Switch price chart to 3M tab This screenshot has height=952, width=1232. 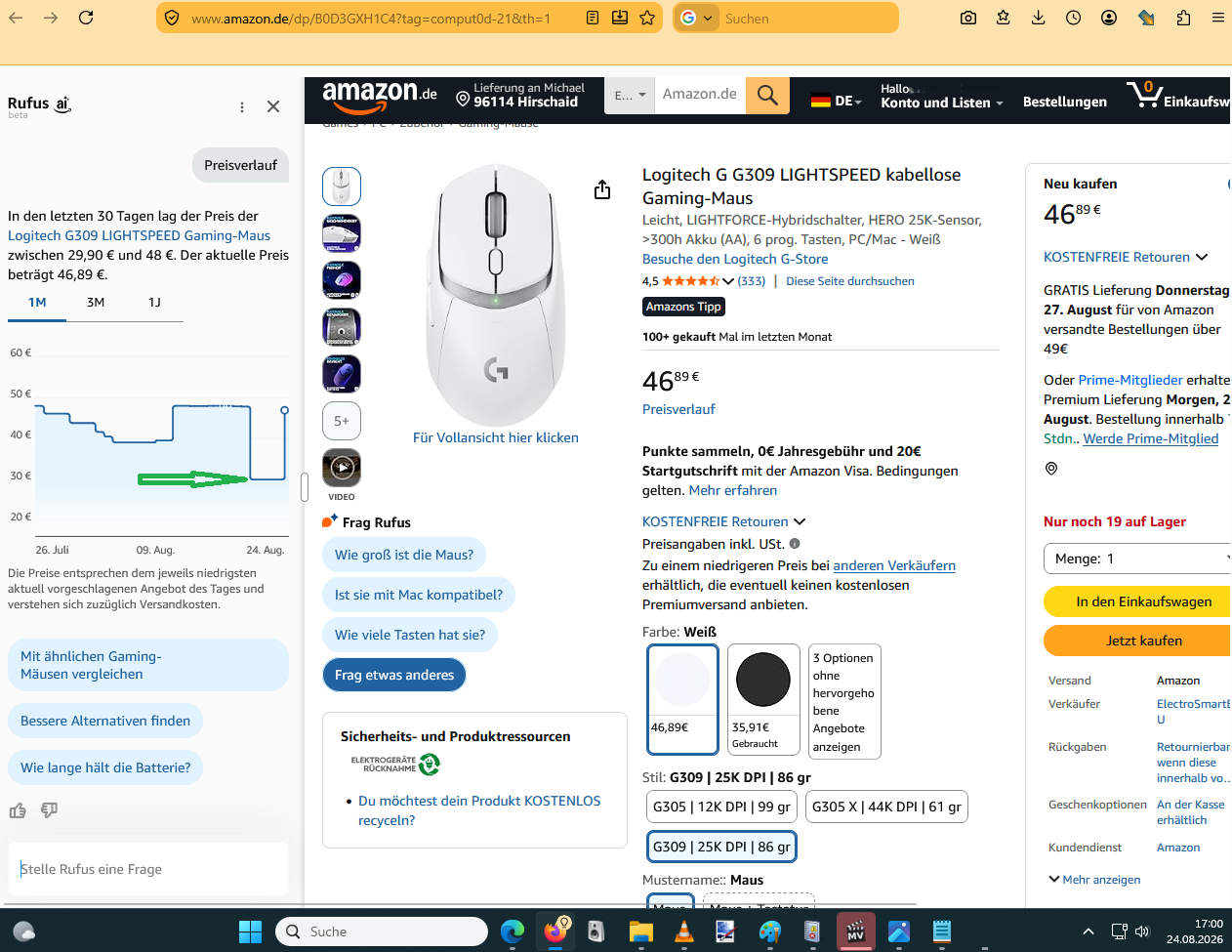(x=96, y=303)
